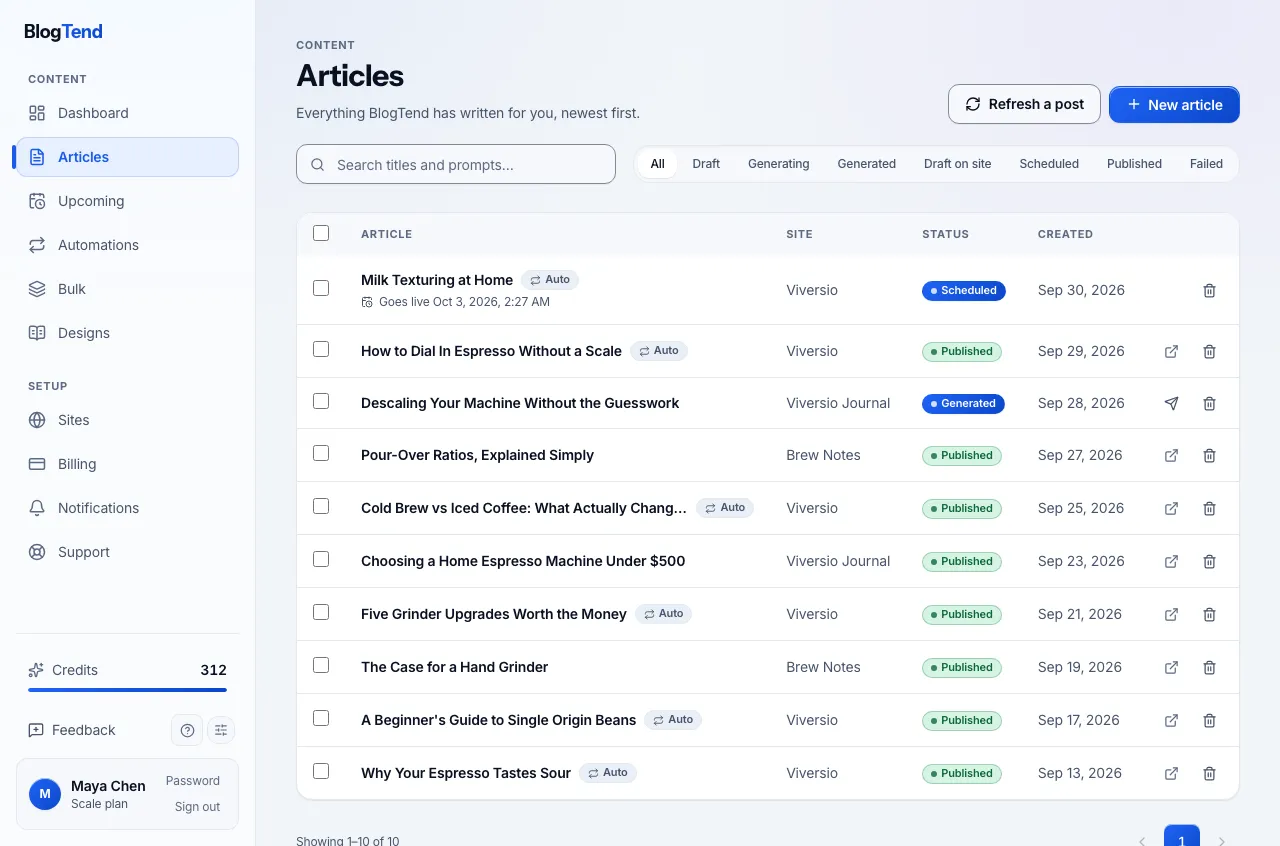Open the Milk Texturing at Home title
The image size is (1280, 846).
(437, 280)
